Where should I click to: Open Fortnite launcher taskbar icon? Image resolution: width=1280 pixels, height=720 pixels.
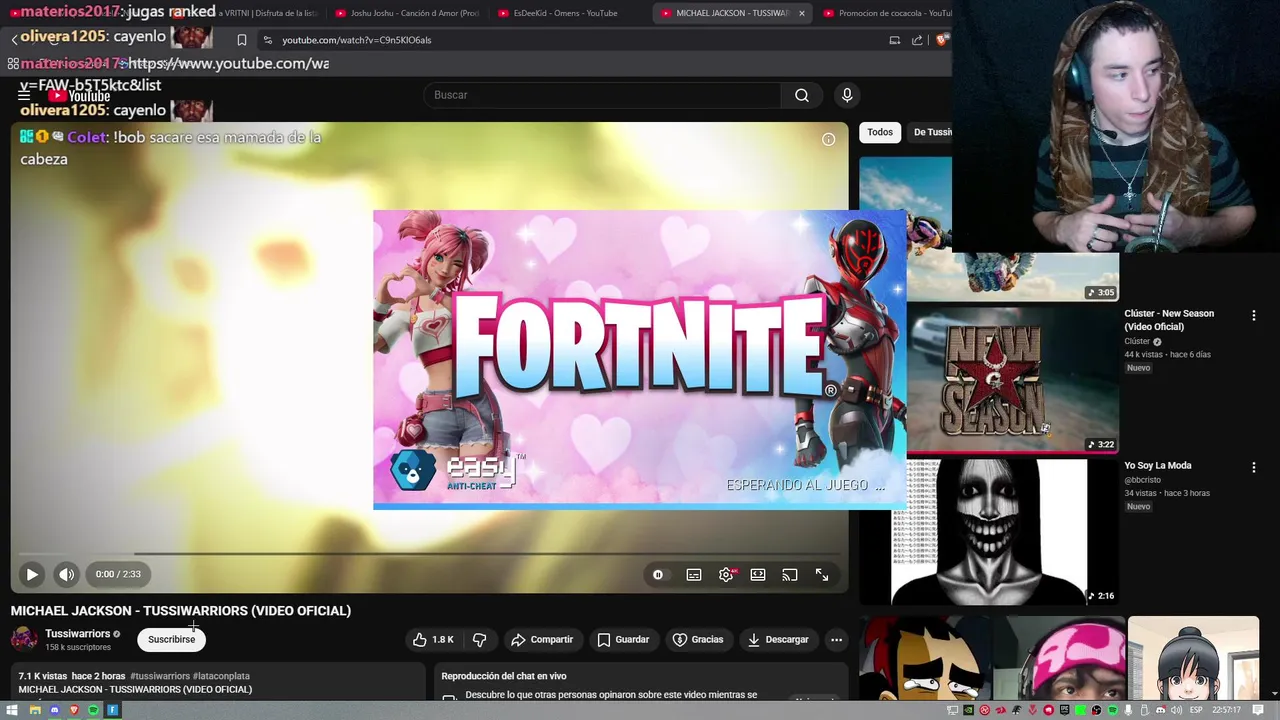click(113, 710)
